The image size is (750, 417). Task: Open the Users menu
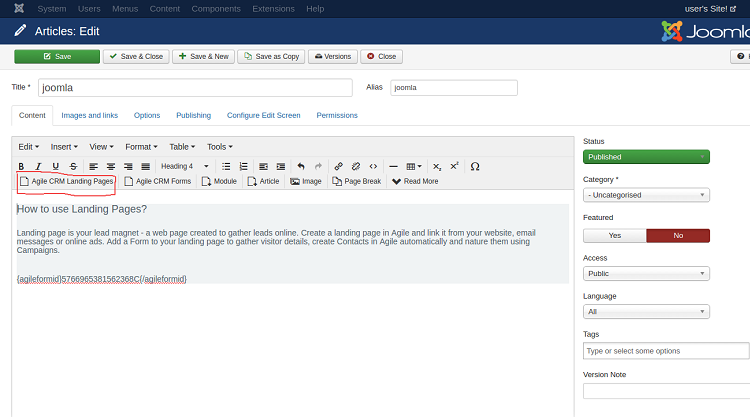coord(89,9)
